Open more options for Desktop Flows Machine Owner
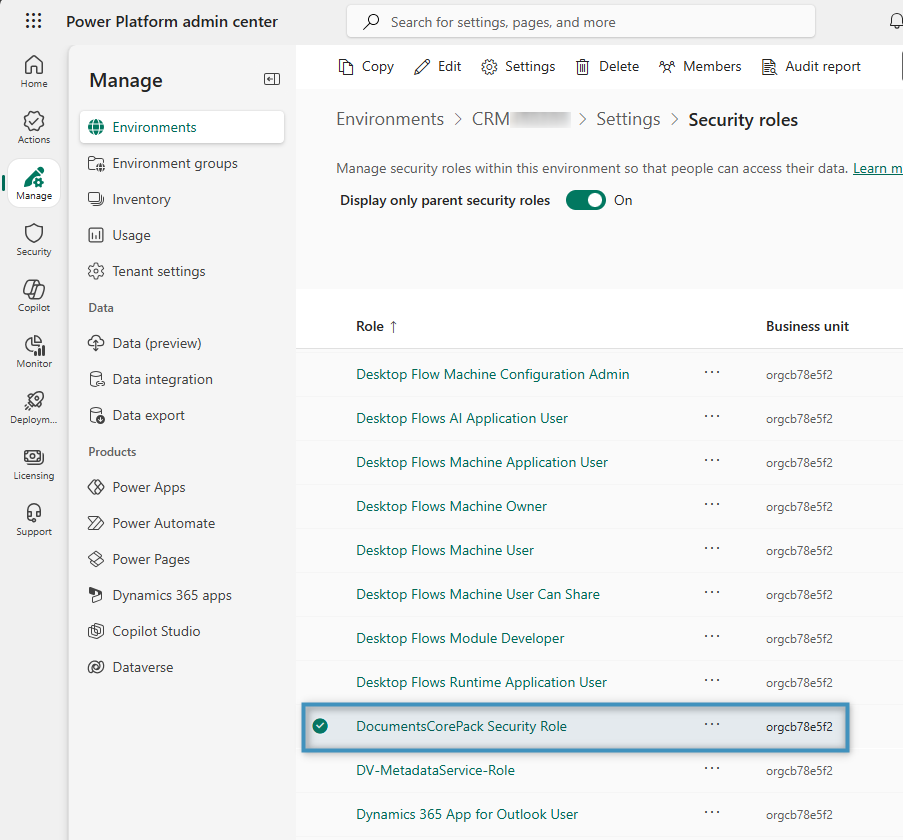The image size is (903, 840). pos(711,505)
